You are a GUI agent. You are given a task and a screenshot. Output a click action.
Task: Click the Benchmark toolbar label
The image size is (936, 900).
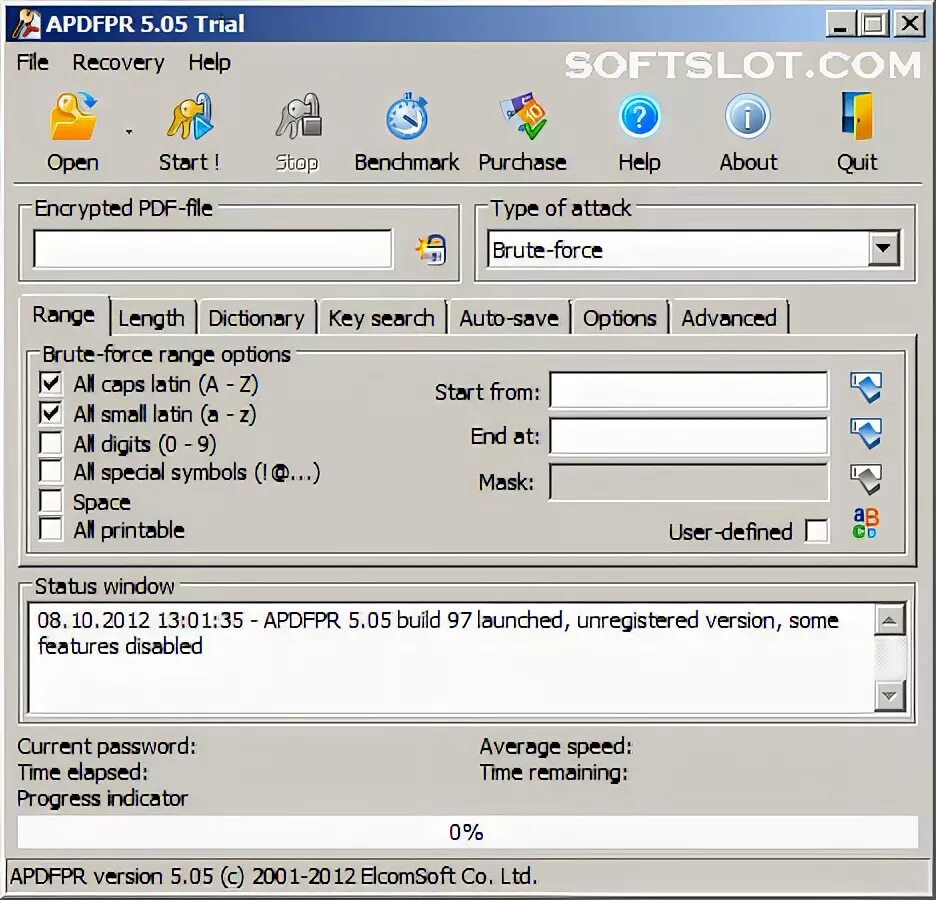(407, 162)
